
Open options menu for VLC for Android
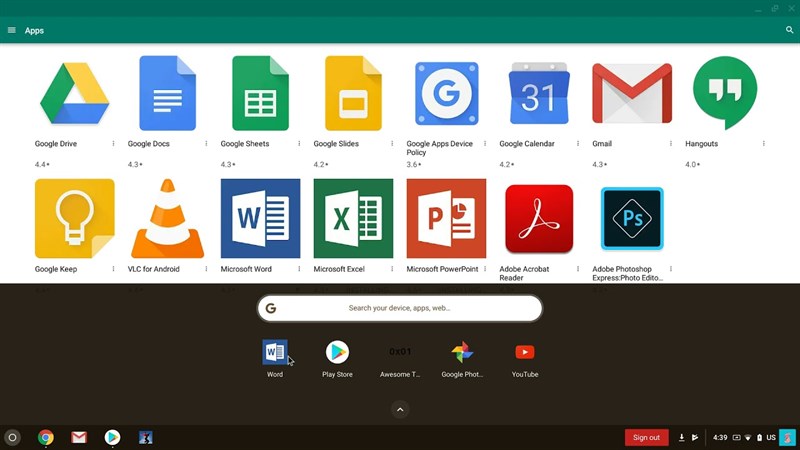[206, 268]
